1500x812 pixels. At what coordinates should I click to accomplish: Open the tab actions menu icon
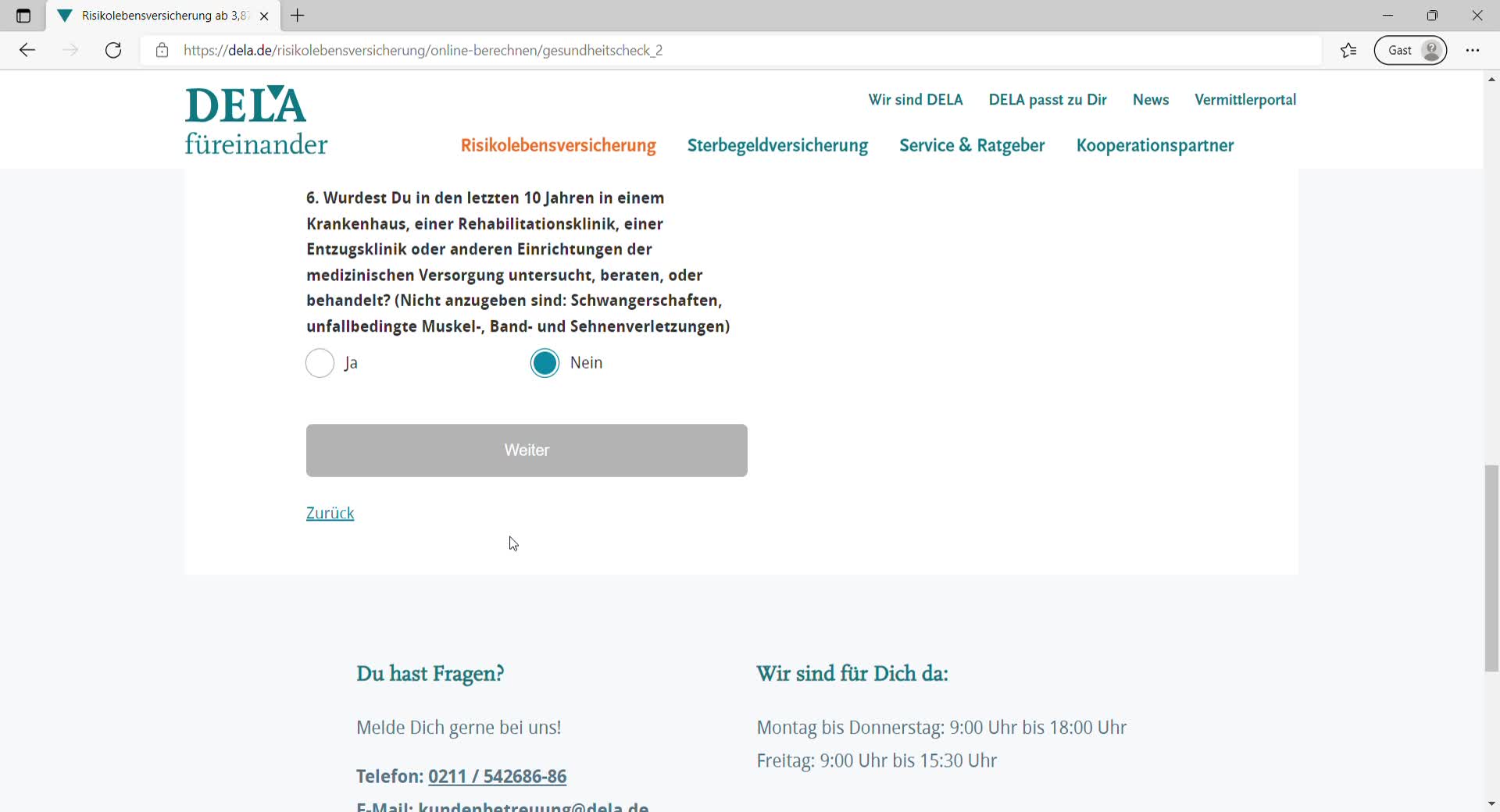click(23, 16)
